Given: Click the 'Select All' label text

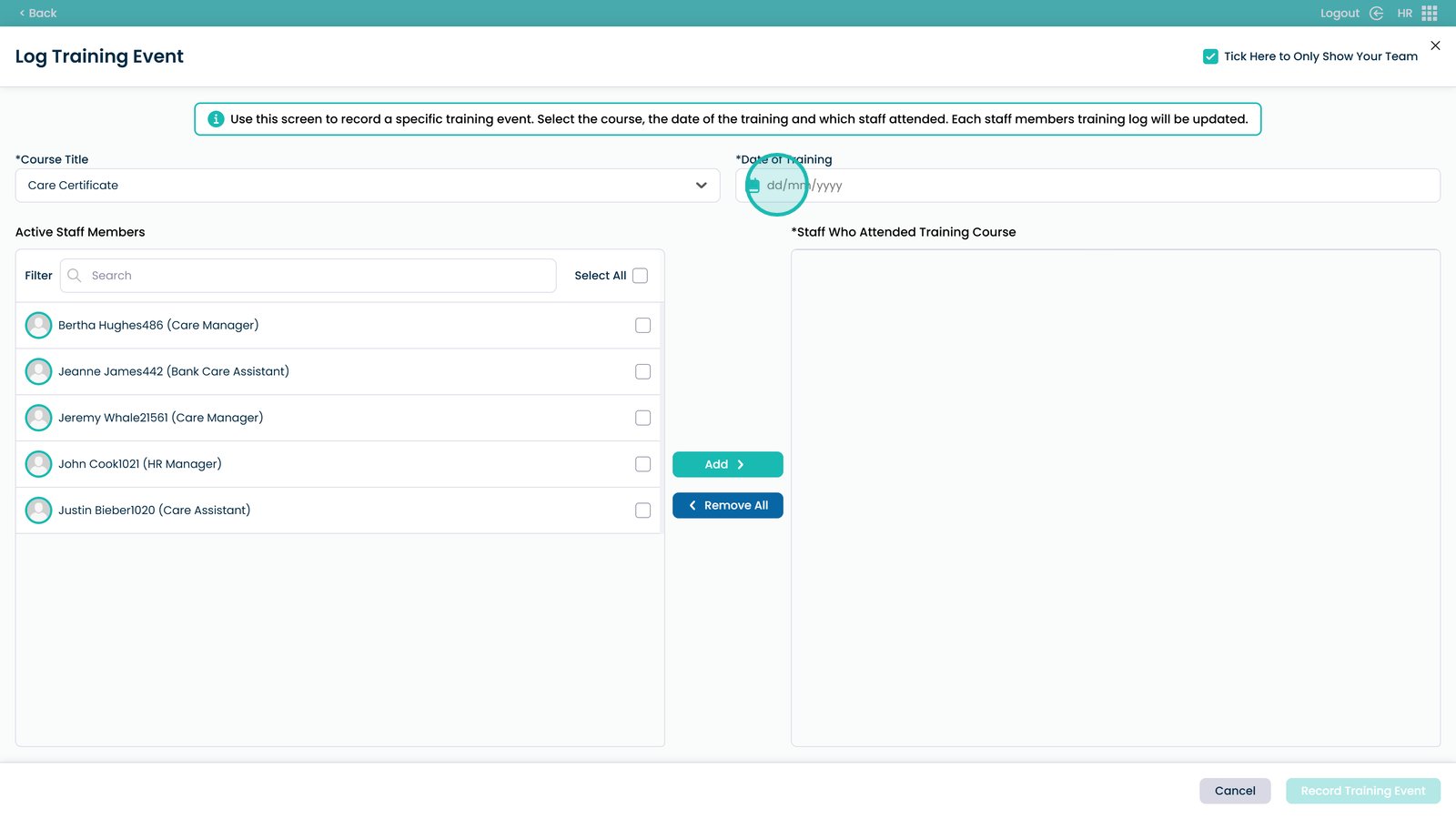Looking at the screenshot, I should pyautogui.click(x=601, y=276).
